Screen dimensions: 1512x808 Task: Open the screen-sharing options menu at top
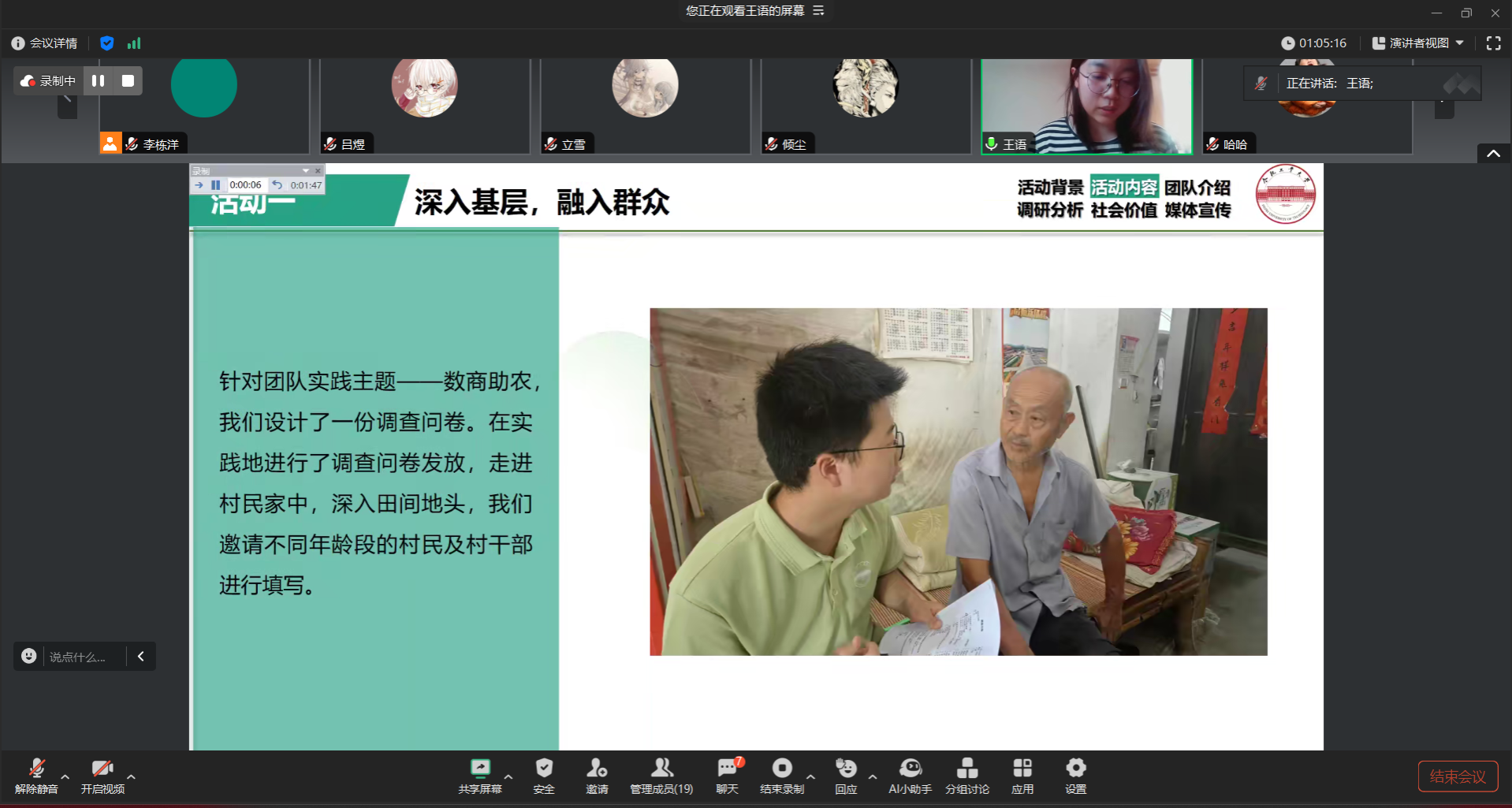tap(818, 10)
